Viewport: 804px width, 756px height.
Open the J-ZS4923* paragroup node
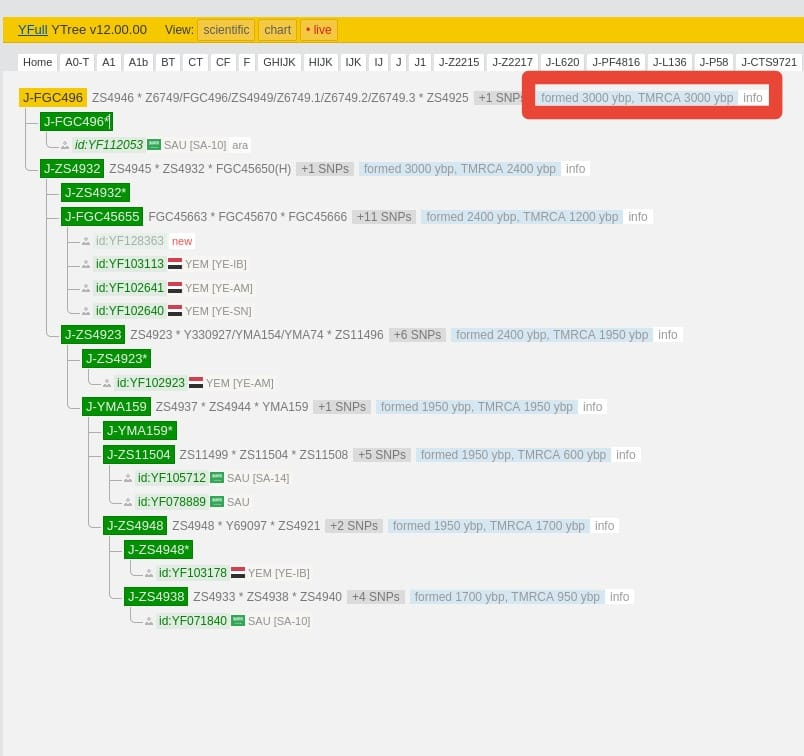pos(116,359)
